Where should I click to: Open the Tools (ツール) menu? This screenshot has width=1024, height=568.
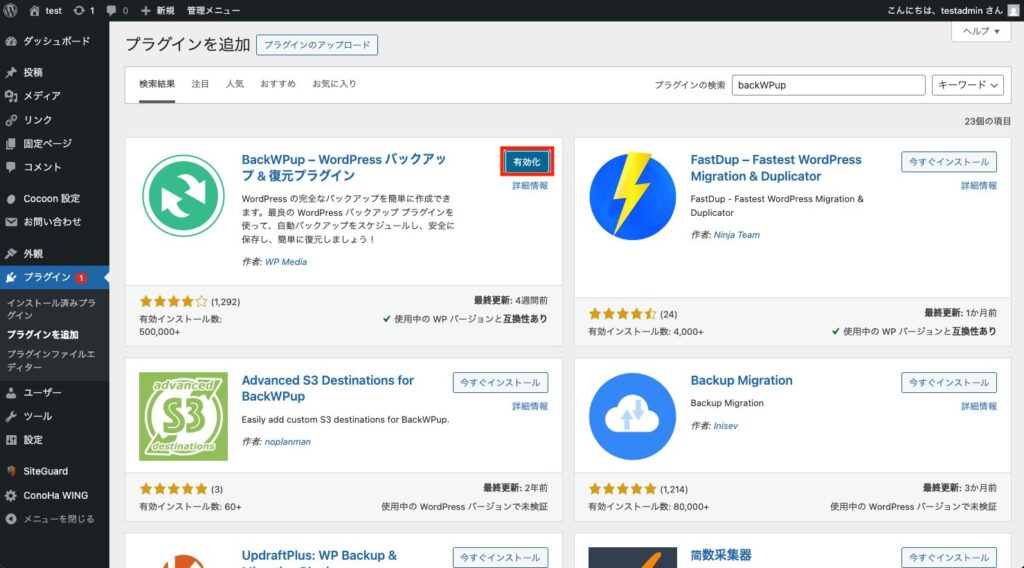(55, 416)
